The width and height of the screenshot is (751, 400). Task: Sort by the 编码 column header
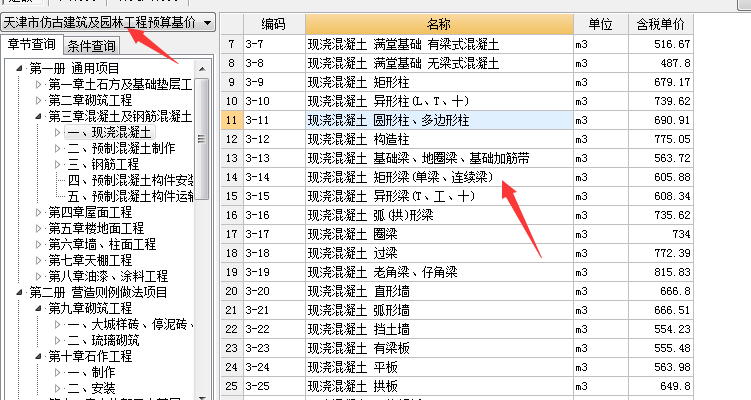274,24
